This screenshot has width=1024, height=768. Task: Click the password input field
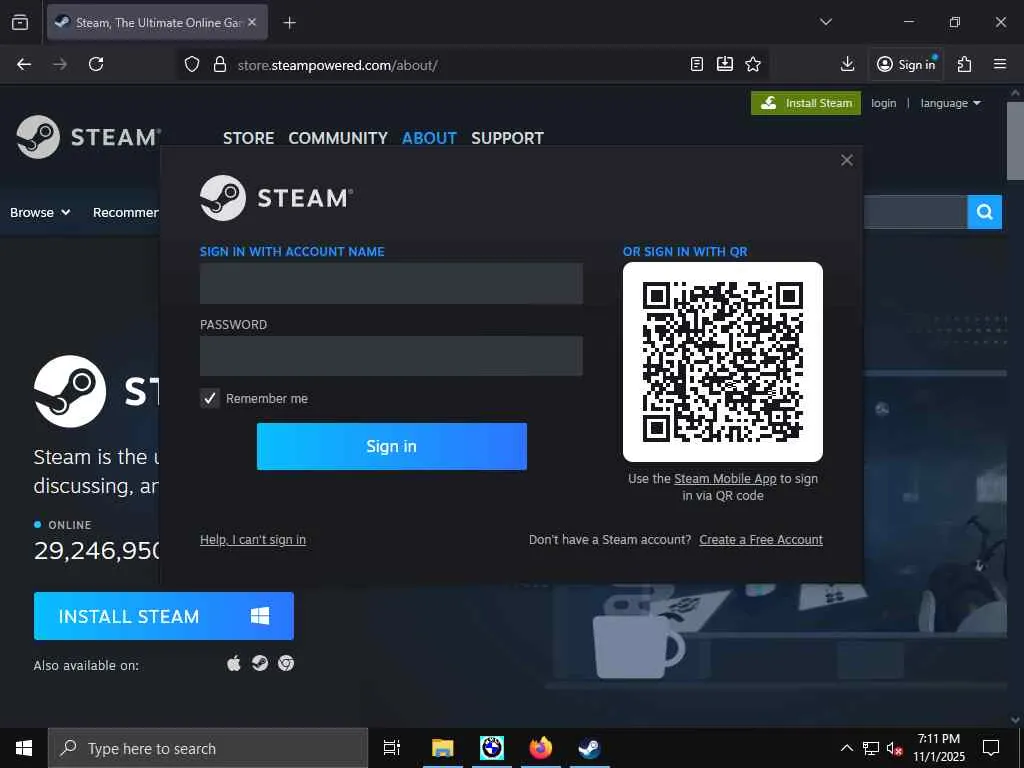[391, 356]
